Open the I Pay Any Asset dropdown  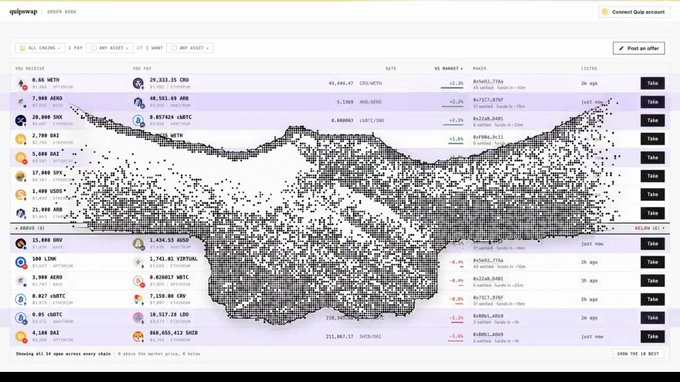(x=110, y=48)
